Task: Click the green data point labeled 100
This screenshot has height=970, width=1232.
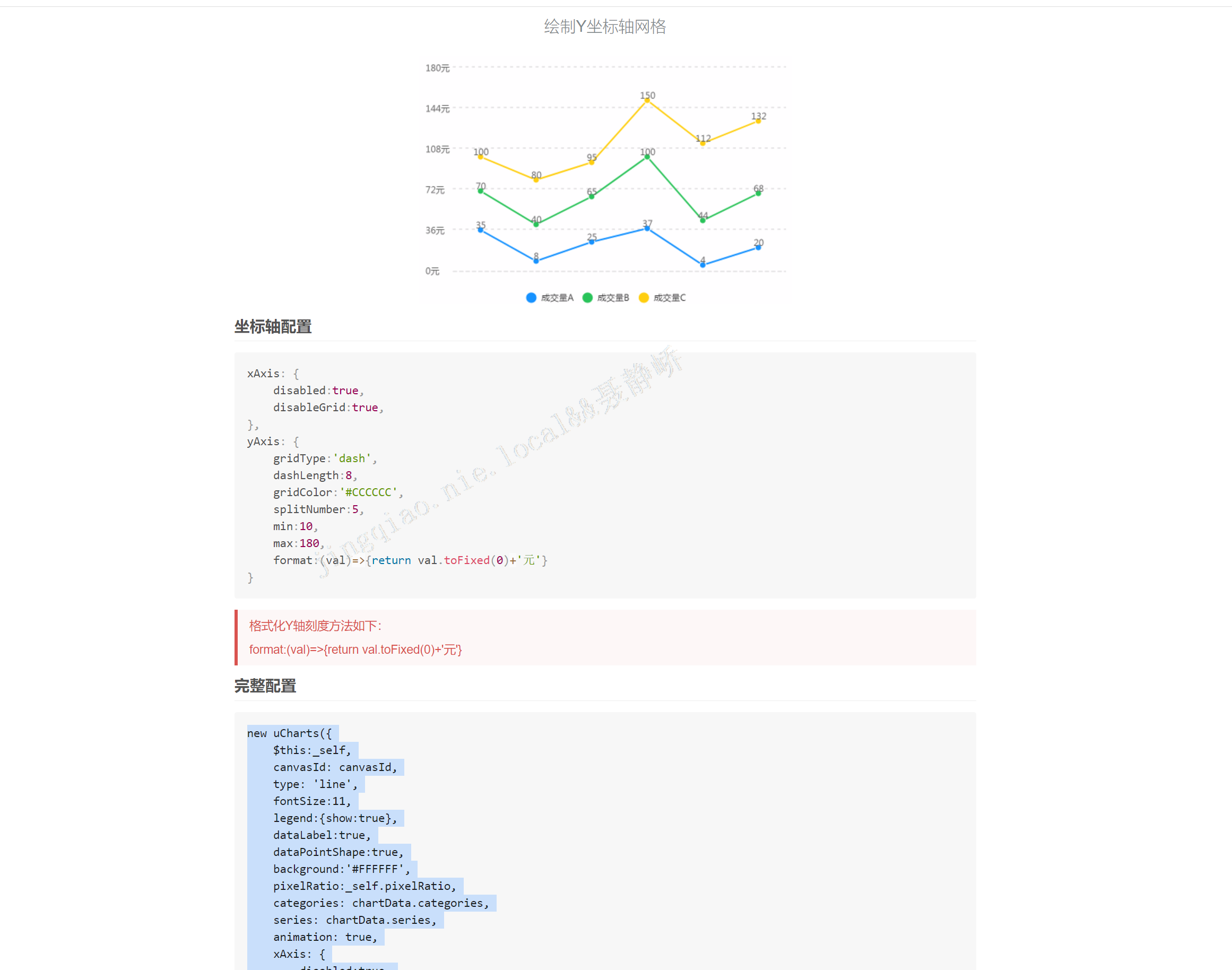Action: [646, 157]
